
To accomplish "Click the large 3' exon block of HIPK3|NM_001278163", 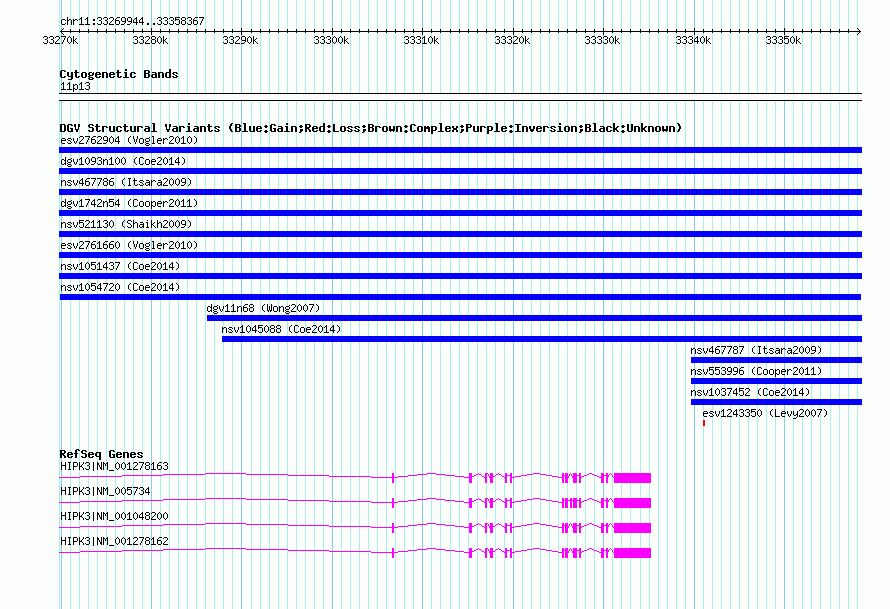I will click(x=632, y=478).
